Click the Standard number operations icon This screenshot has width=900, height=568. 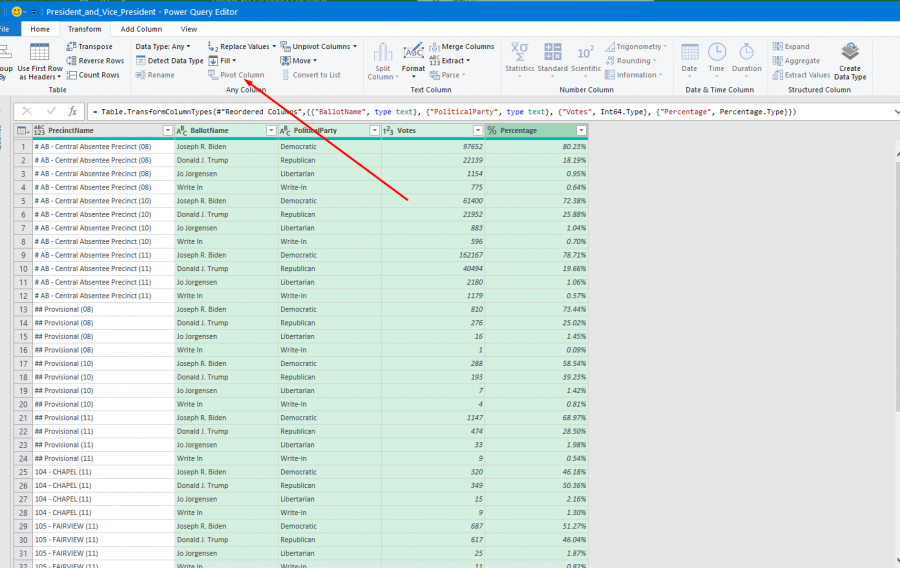pos(553,52)
